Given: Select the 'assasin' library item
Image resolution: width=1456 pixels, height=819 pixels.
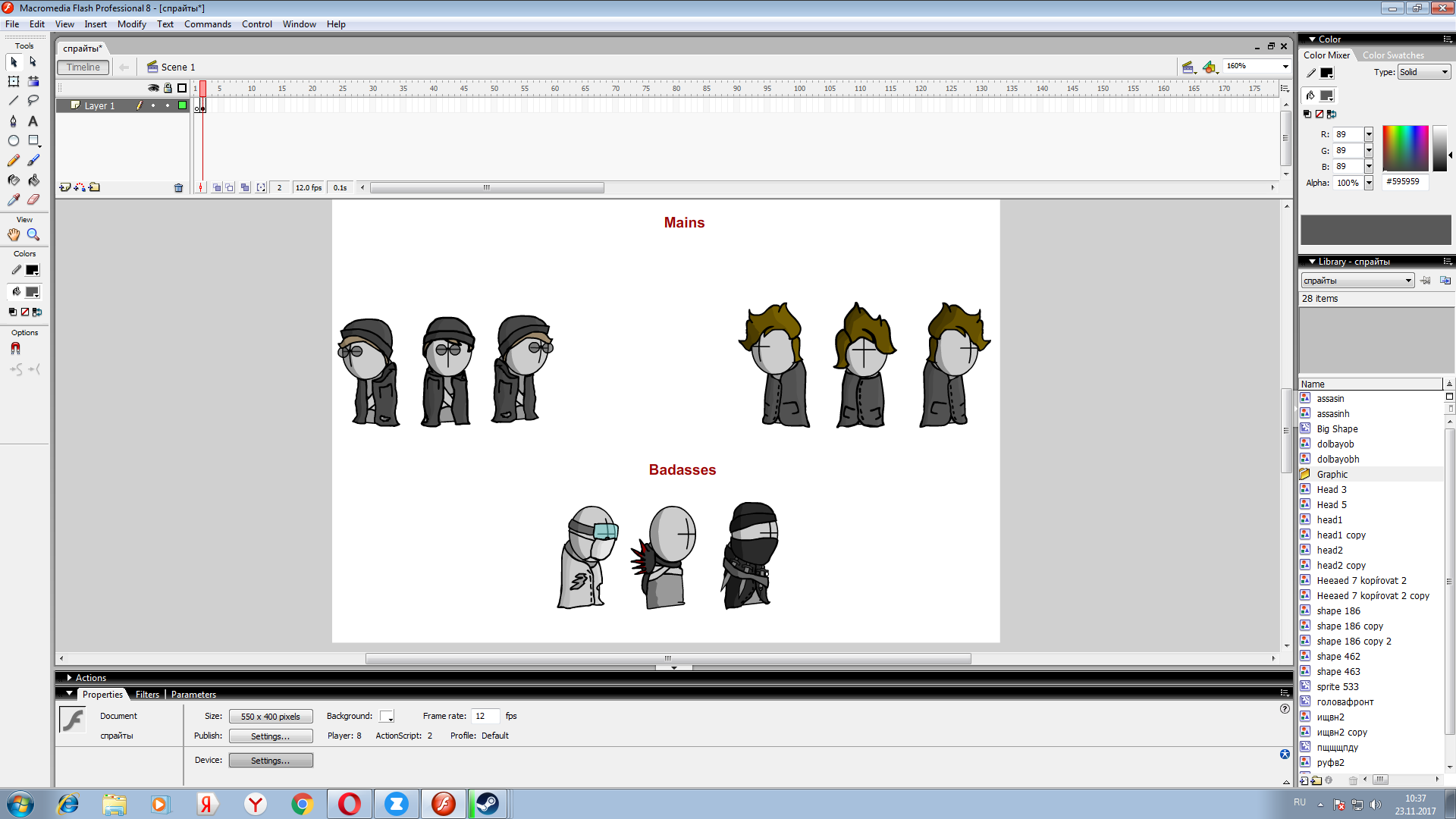Looking at the screenshot, I should 1330,399.
